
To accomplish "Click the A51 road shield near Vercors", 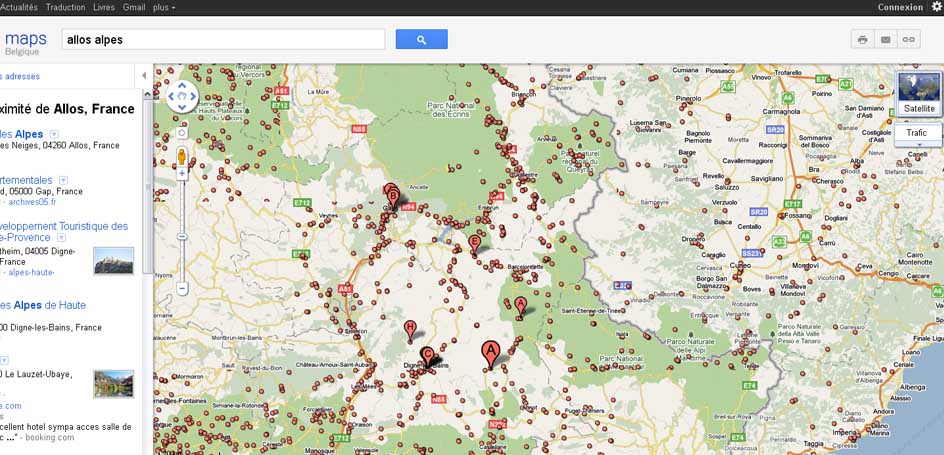I will tap(281, 90).
